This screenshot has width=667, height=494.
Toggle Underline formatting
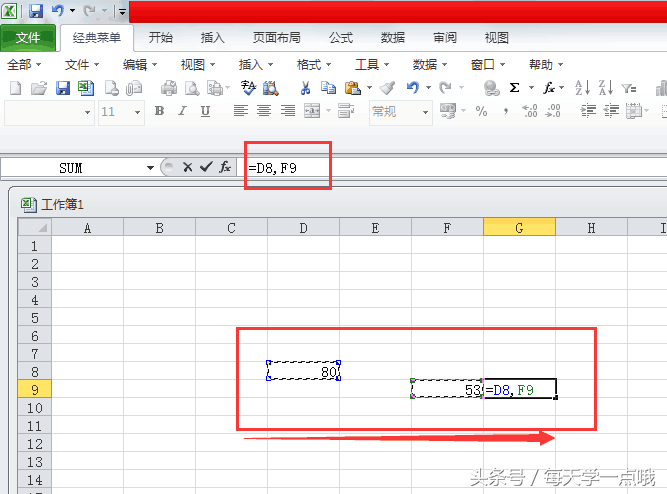(x=205, y=111)
